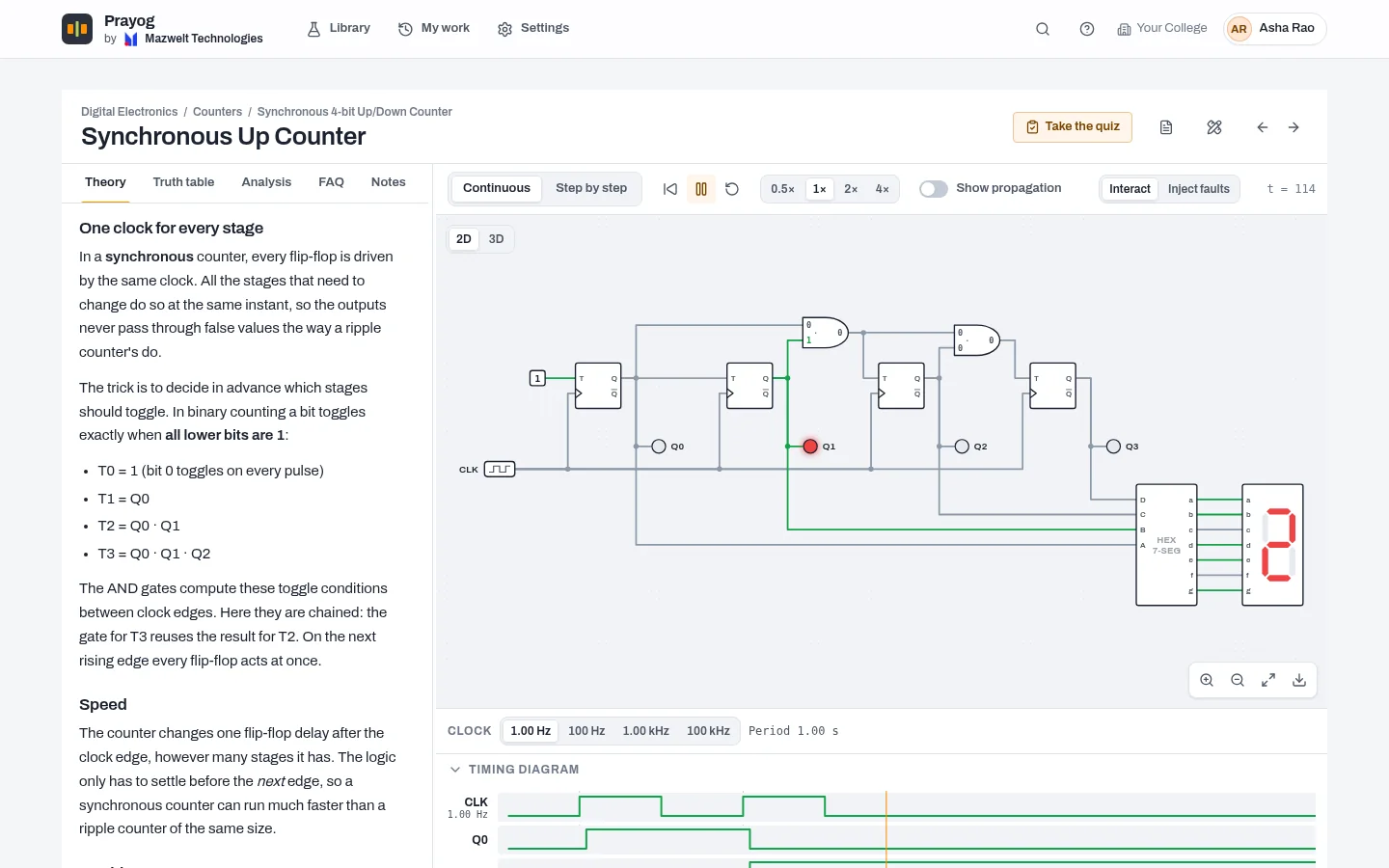Zoom out of the circuit
The image size is (1389, 868).
pos(1238,680)
